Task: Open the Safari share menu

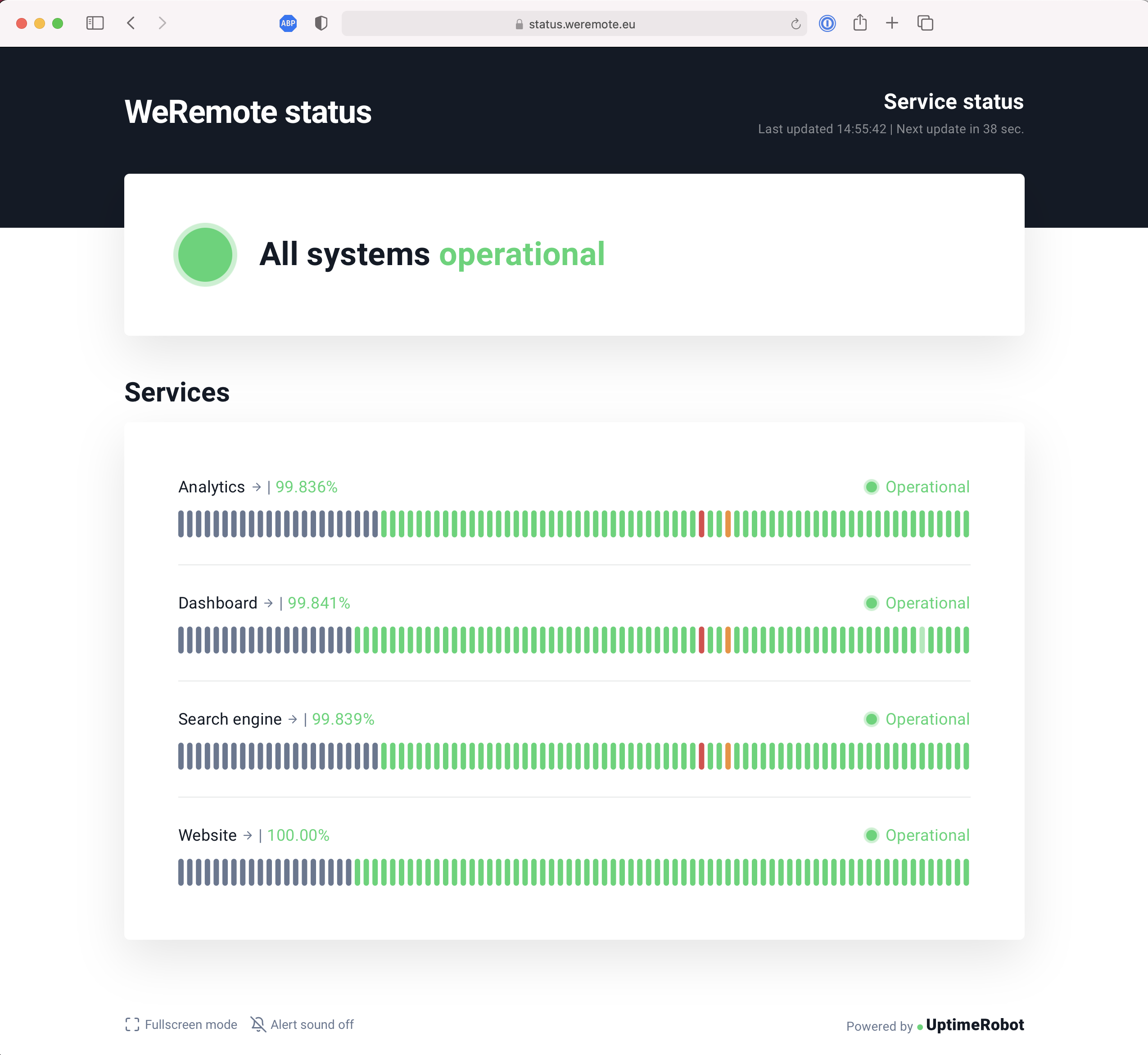Action: 859,23
